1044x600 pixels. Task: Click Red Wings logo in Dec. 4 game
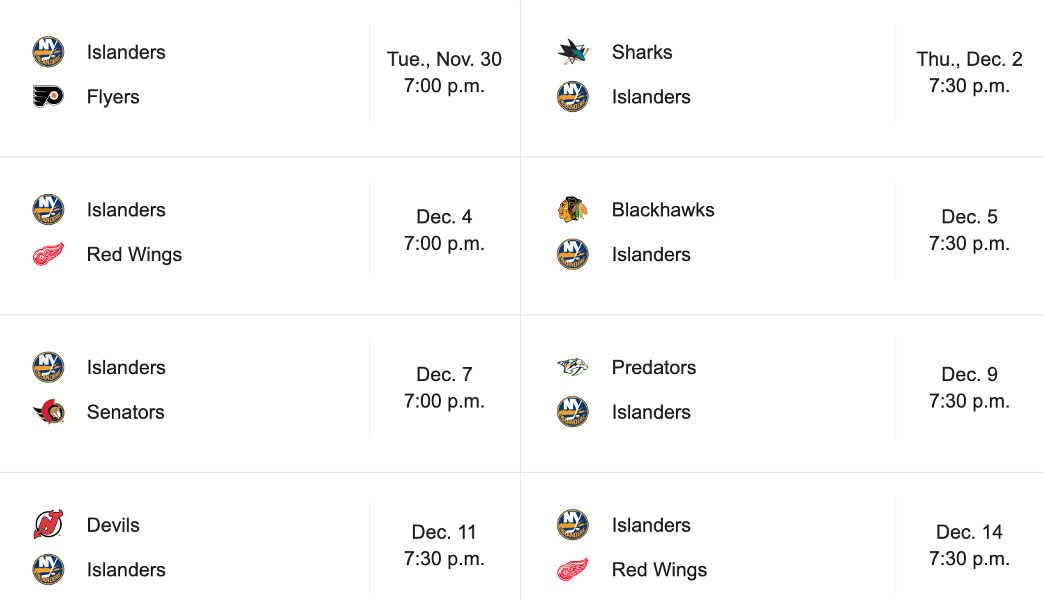point(48,255)
